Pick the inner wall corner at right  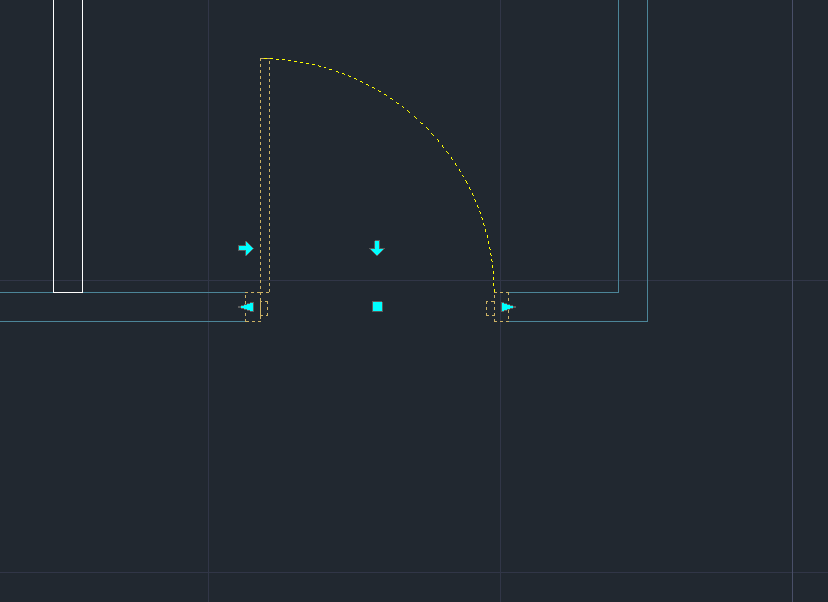coord(619,292)
